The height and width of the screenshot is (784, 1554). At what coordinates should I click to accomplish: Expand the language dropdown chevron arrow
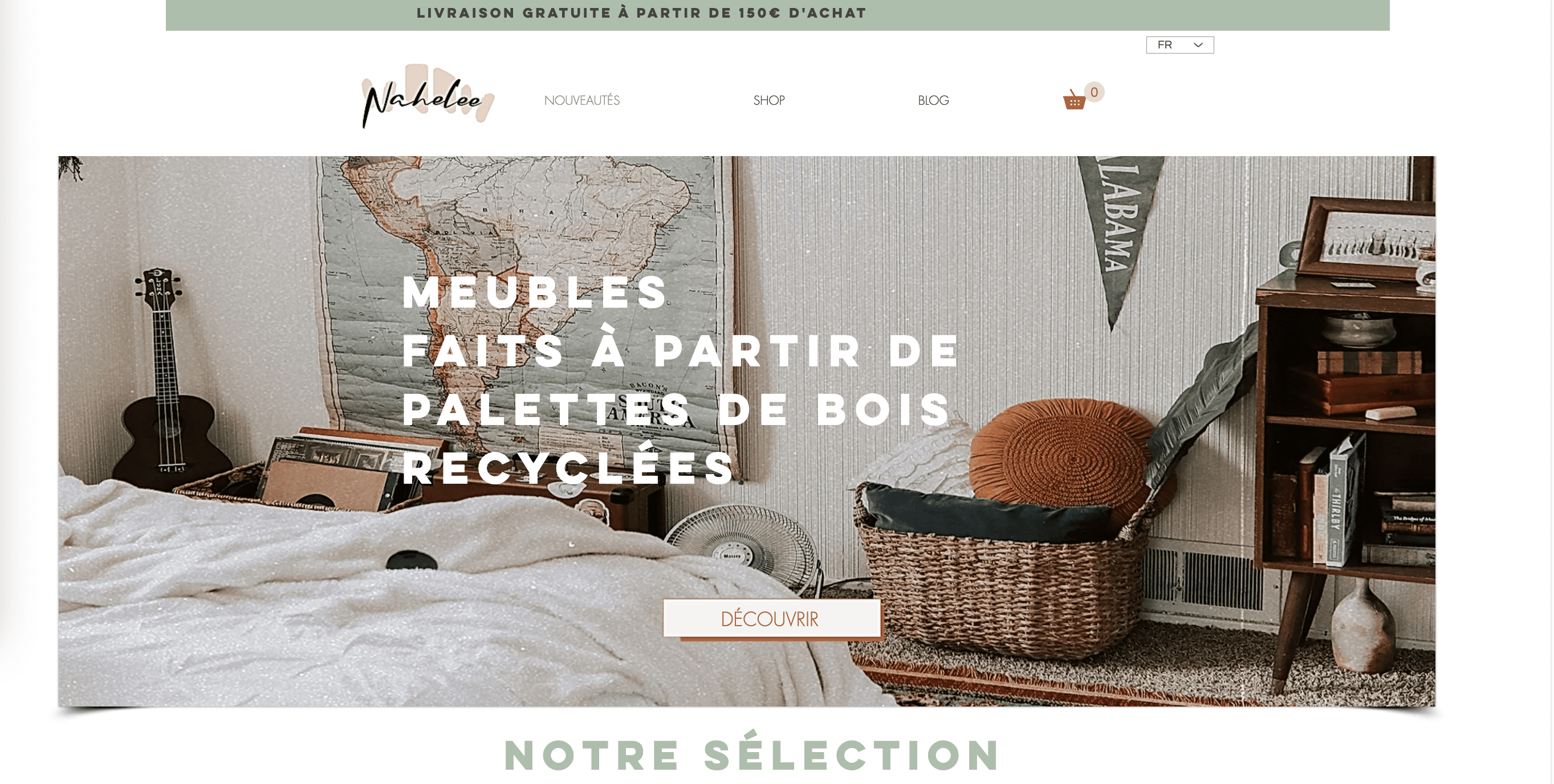[x=1198, y=44]
